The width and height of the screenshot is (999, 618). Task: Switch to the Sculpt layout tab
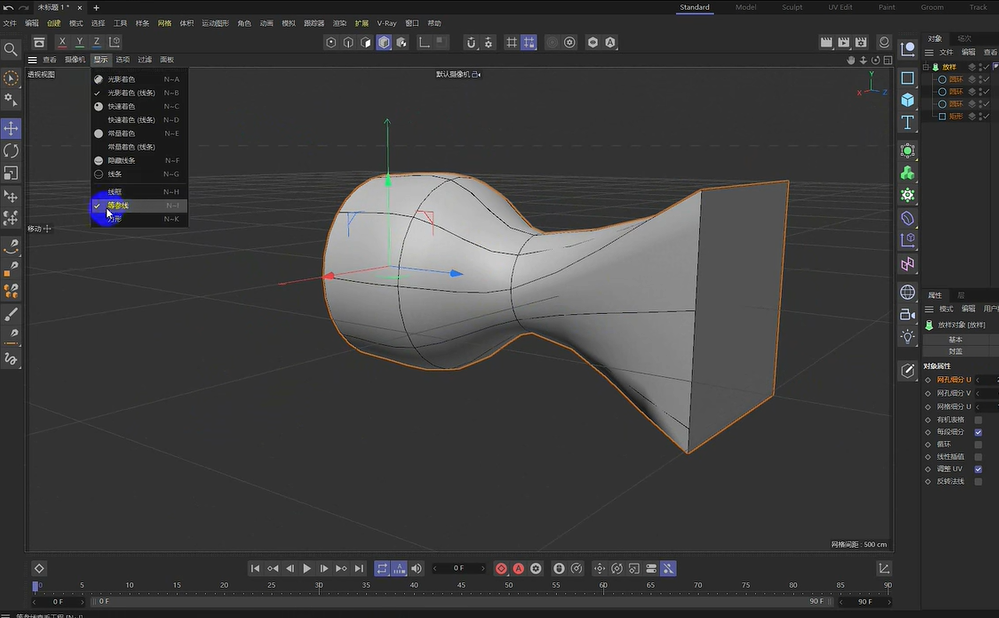pos(792,7)
